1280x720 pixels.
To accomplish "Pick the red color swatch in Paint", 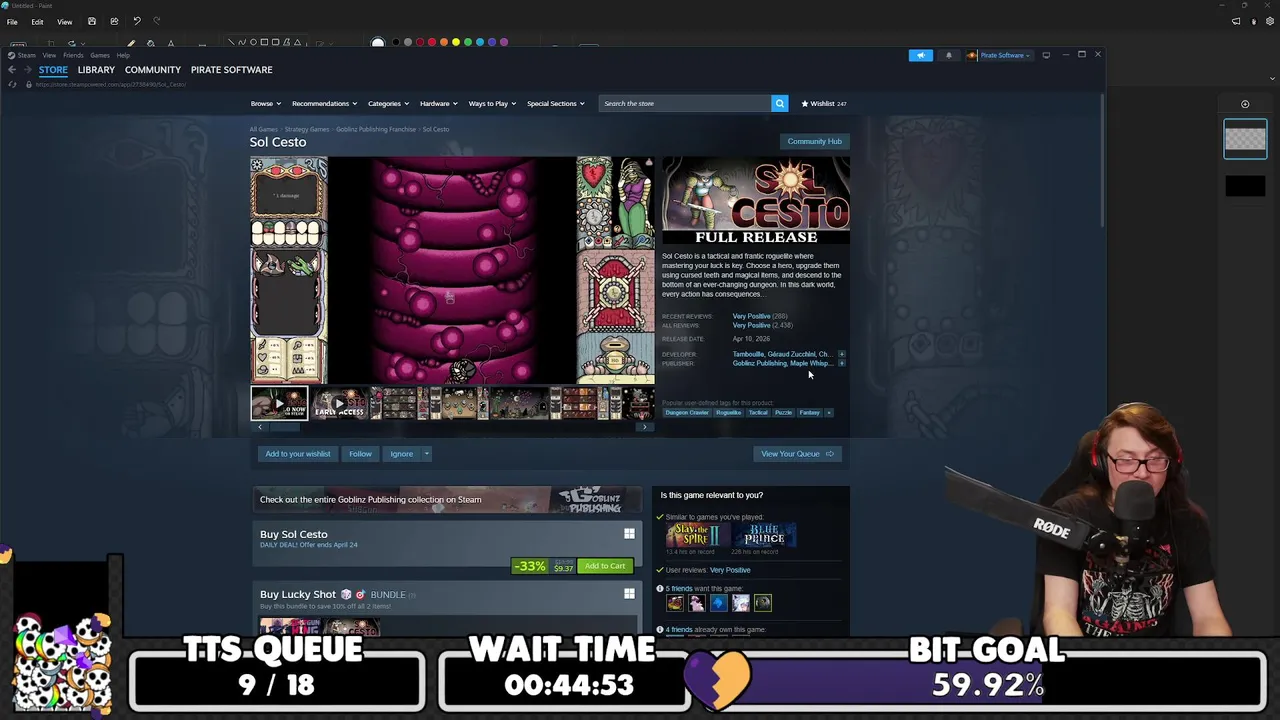I will (432, 43).
